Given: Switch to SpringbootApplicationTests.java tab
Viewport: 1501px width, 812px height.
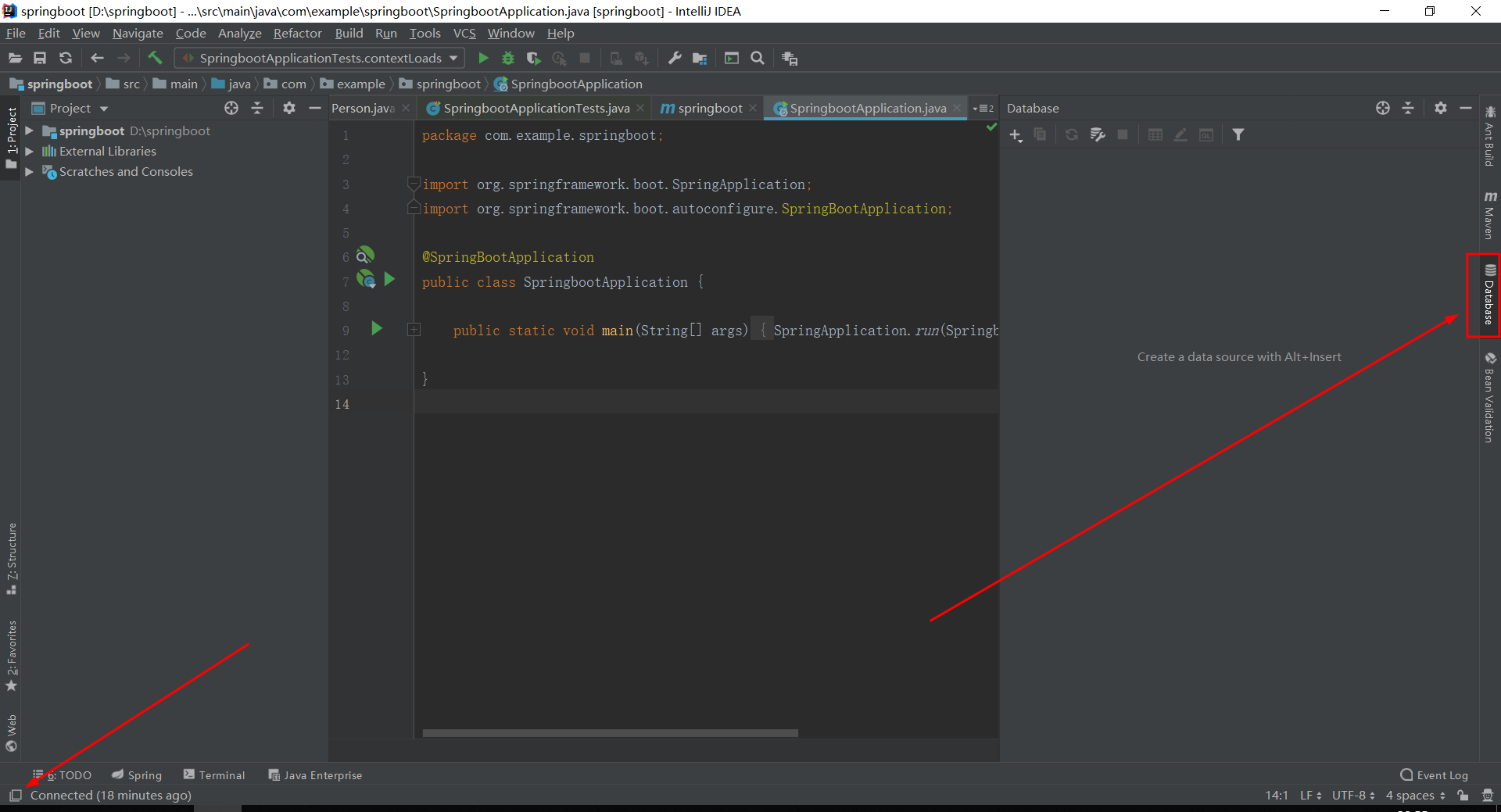Looking at the screenshot, I should click(536, 108).
